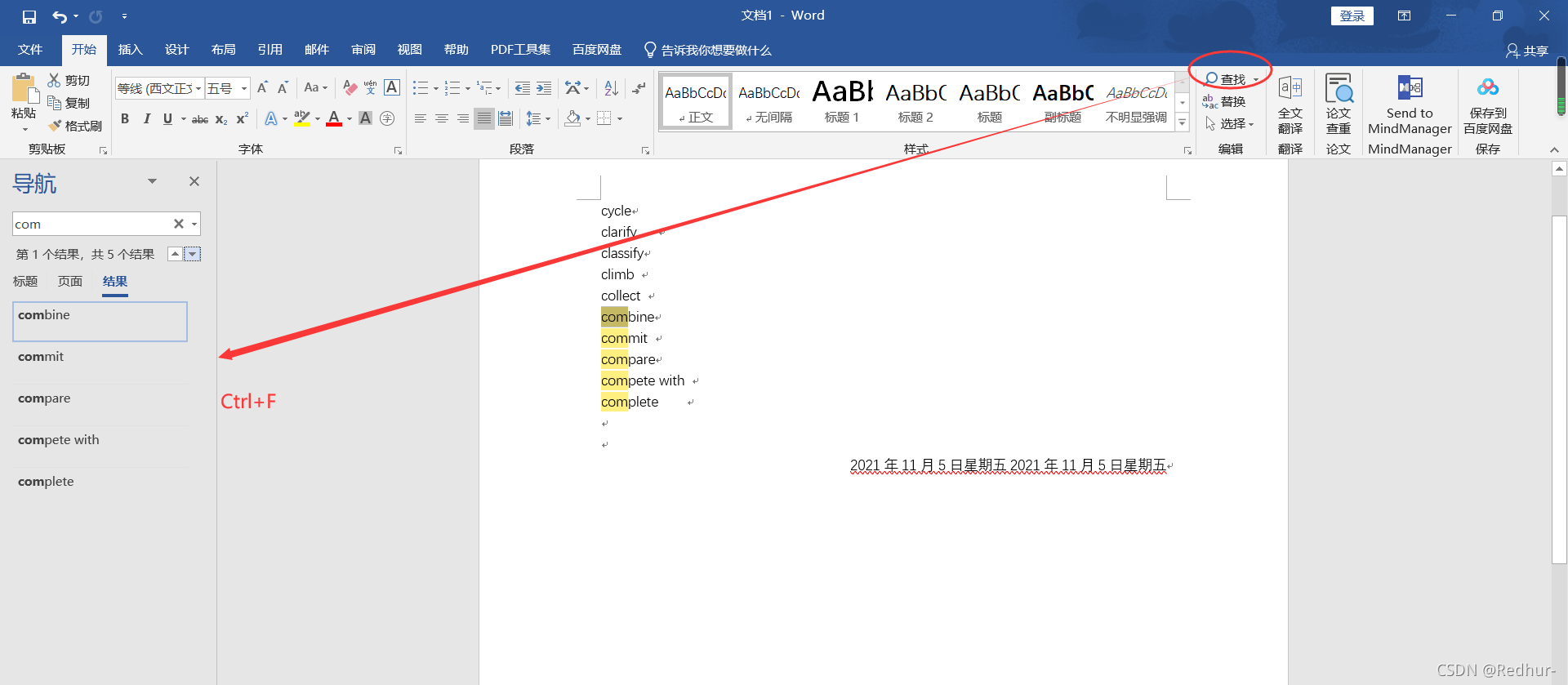Open the Select (选择) dropdown
This screenshot has height=685, width=1568.
(1229, 124)
